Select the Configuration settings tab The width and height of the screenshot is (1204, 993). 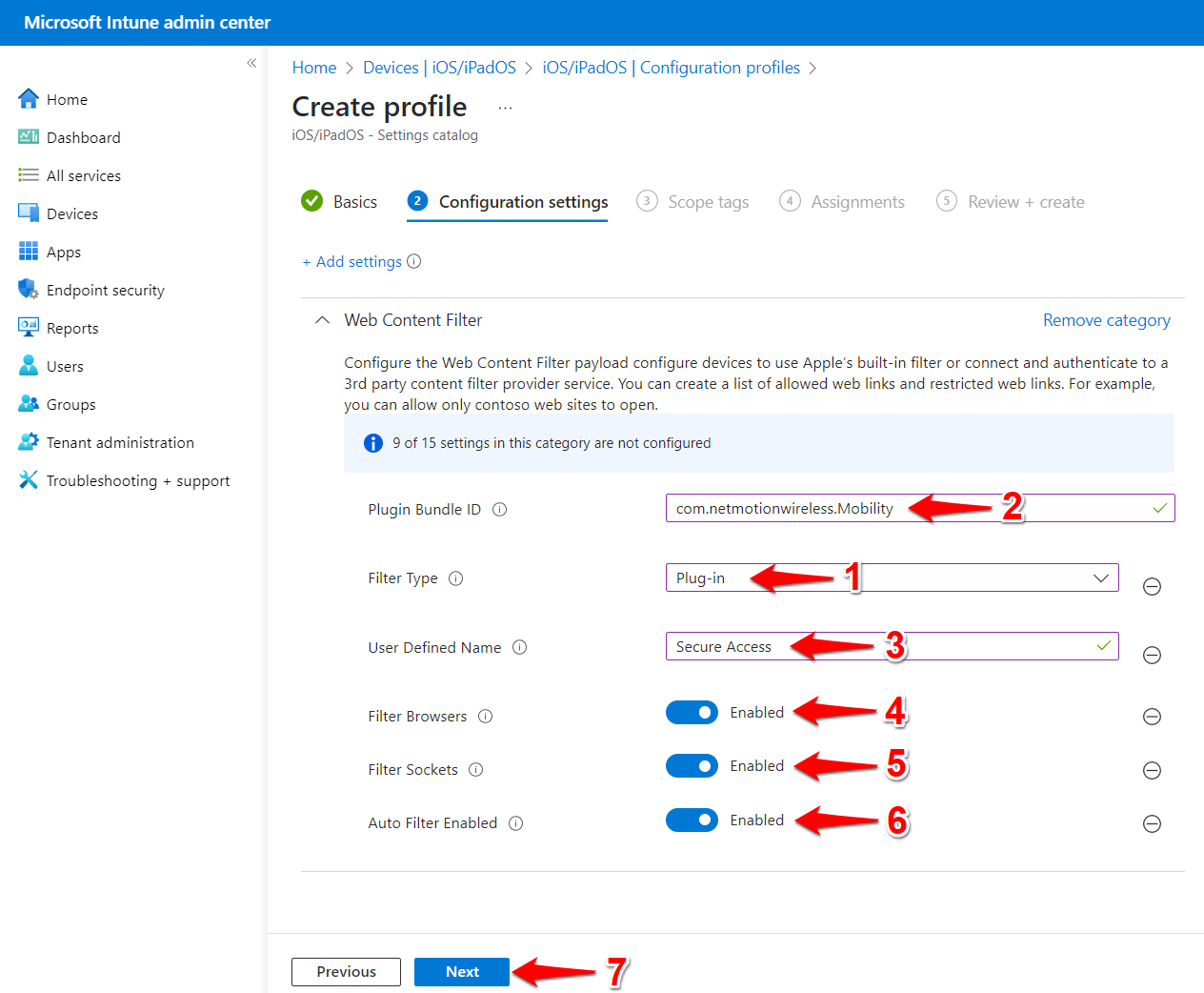pos(508,202)
